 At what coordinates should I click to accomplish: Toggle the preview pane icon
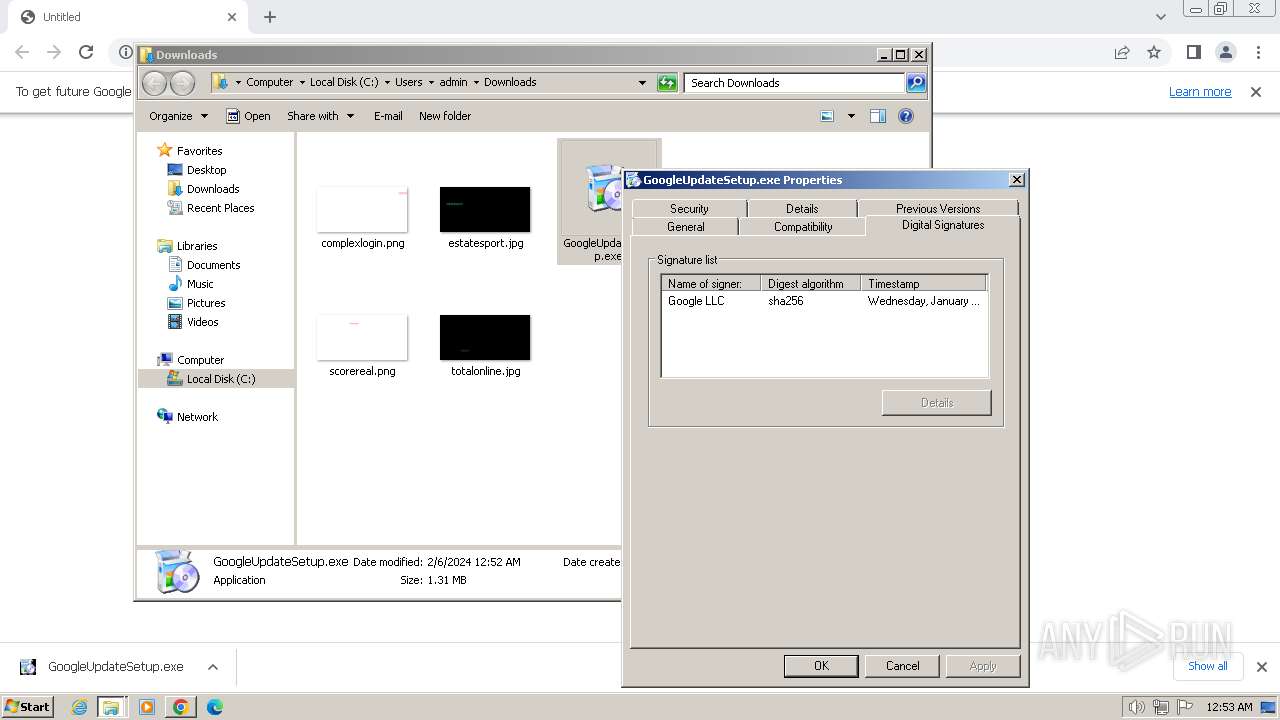click(x=878, y=116)
